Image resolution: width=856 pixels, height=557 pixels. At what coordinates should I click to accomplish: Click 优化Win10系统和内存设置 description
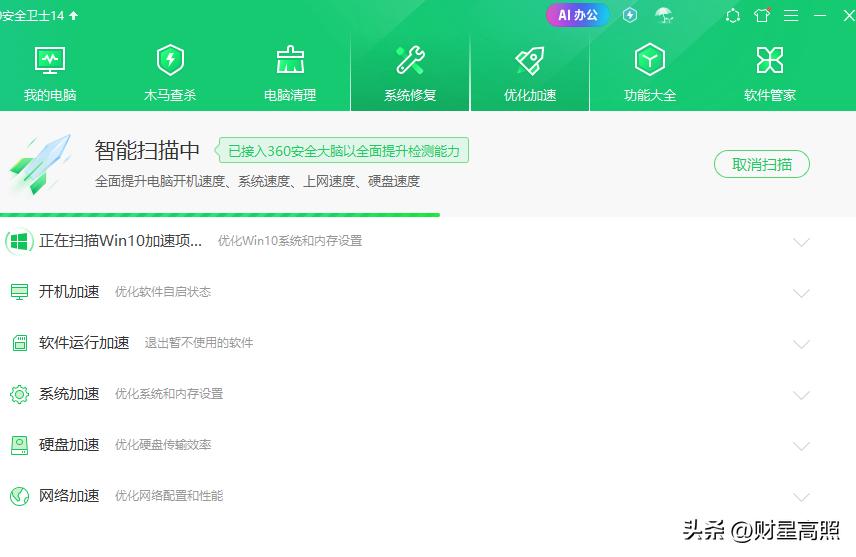point(290,241)
